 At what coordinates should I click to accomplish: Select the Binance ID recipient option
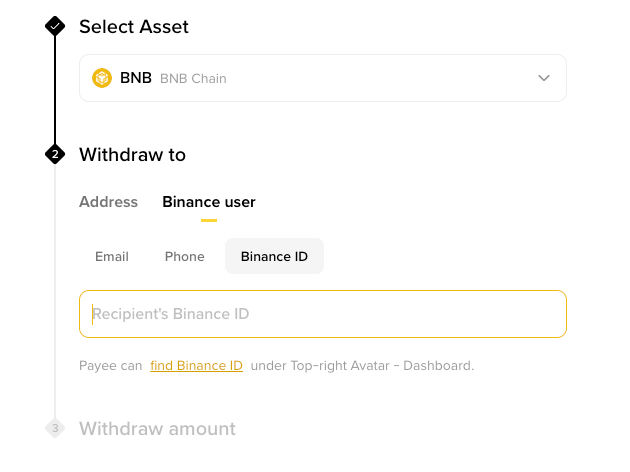(274, 256)
